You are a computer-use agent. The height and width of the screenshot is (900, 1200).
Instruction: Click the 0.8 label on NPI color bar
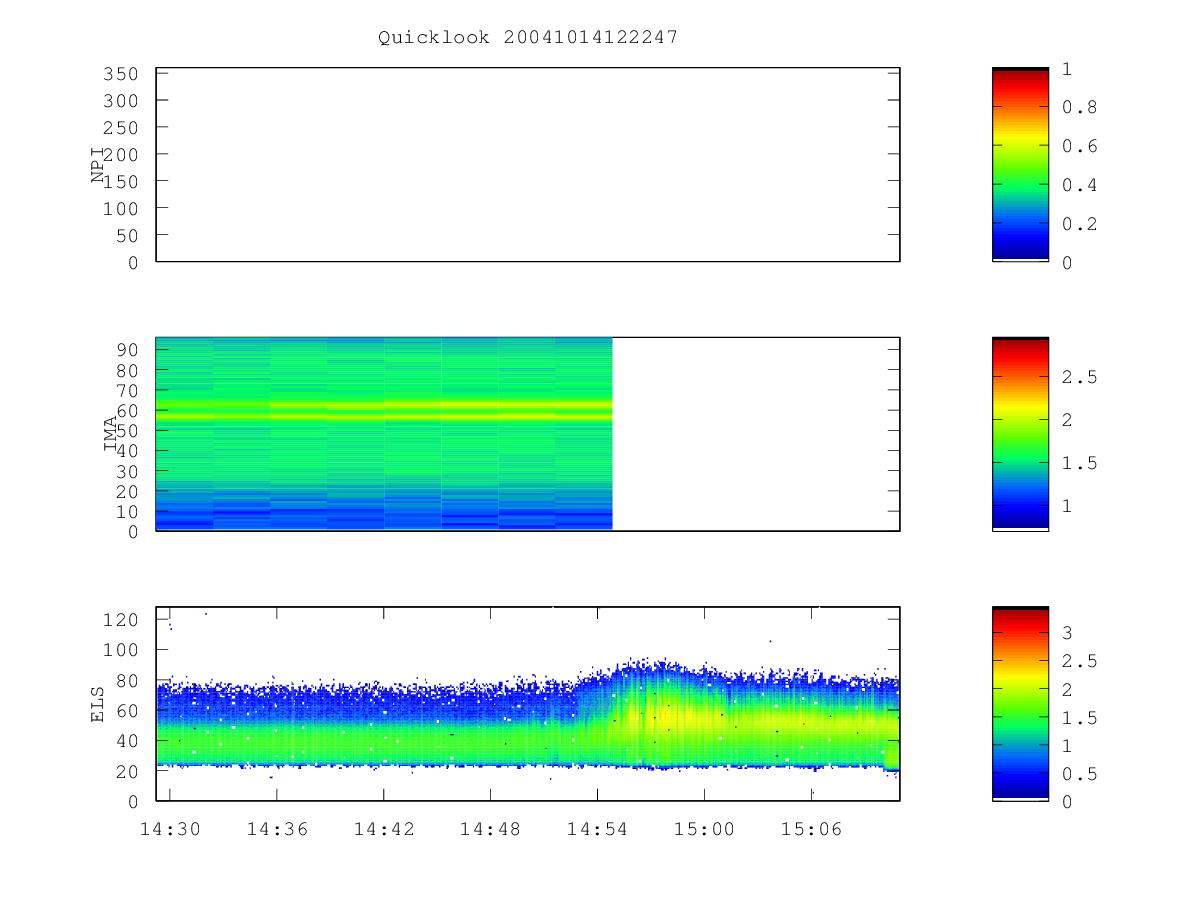point(1078,107)
